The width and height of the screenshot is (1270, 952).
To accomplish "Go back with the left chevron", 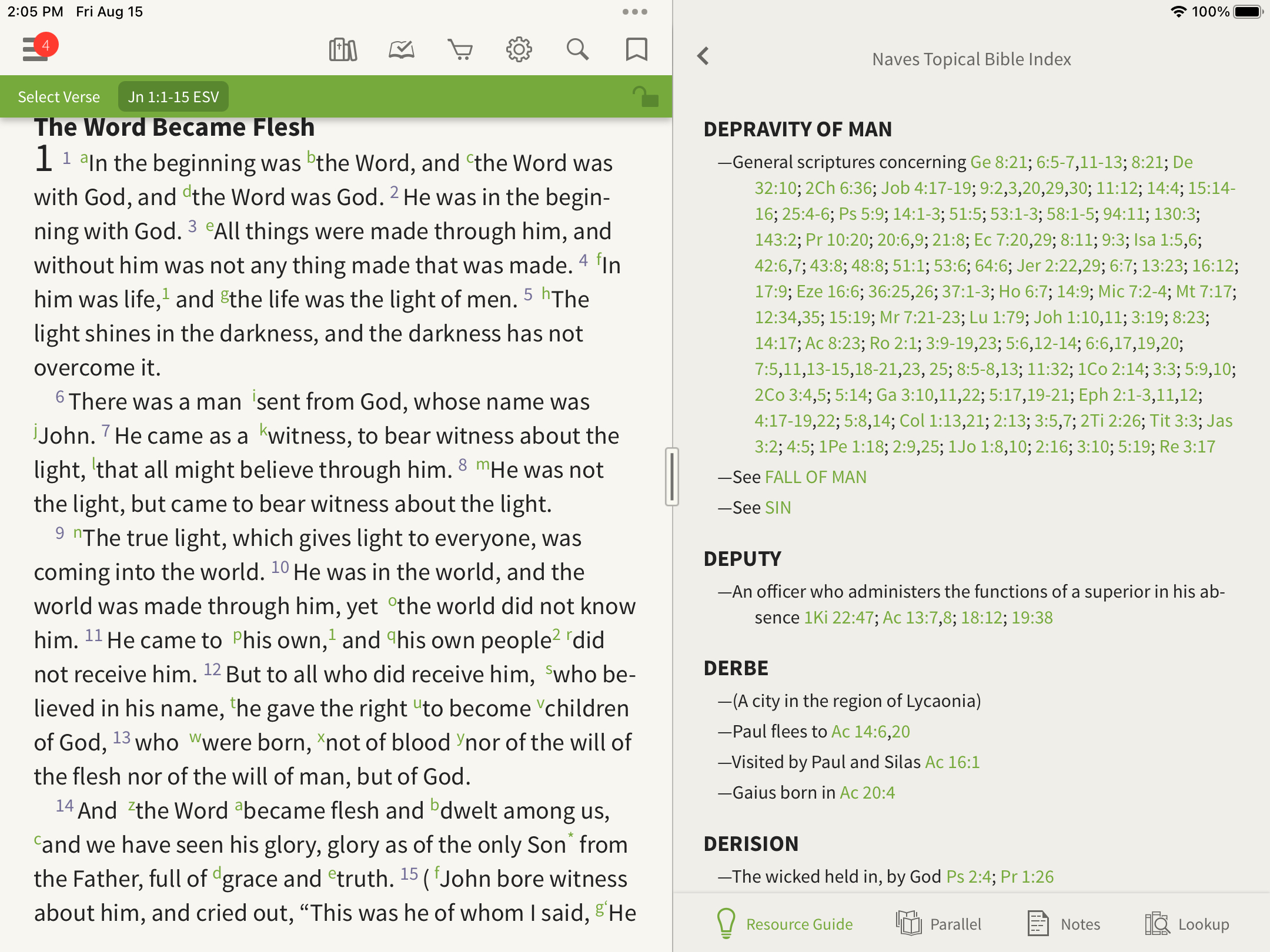I will [x=703, y=56].
